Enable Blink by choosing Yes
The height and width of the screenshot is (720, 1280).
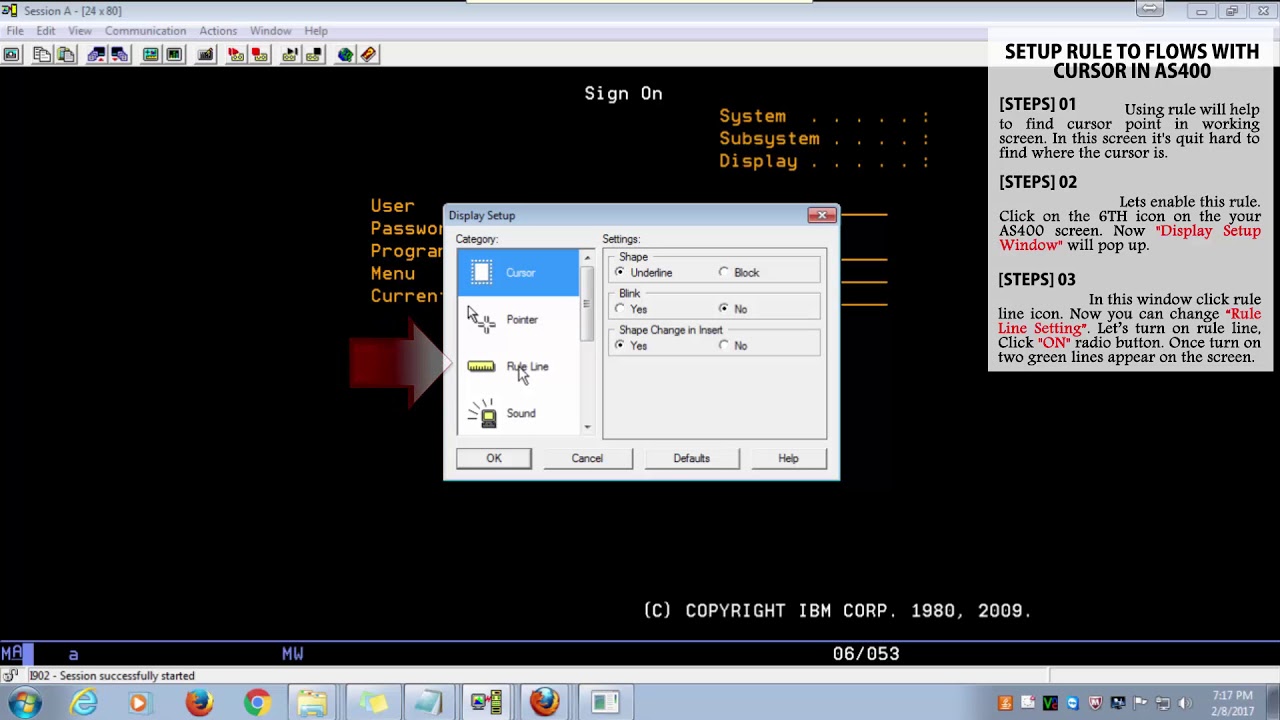coord(620,309)
